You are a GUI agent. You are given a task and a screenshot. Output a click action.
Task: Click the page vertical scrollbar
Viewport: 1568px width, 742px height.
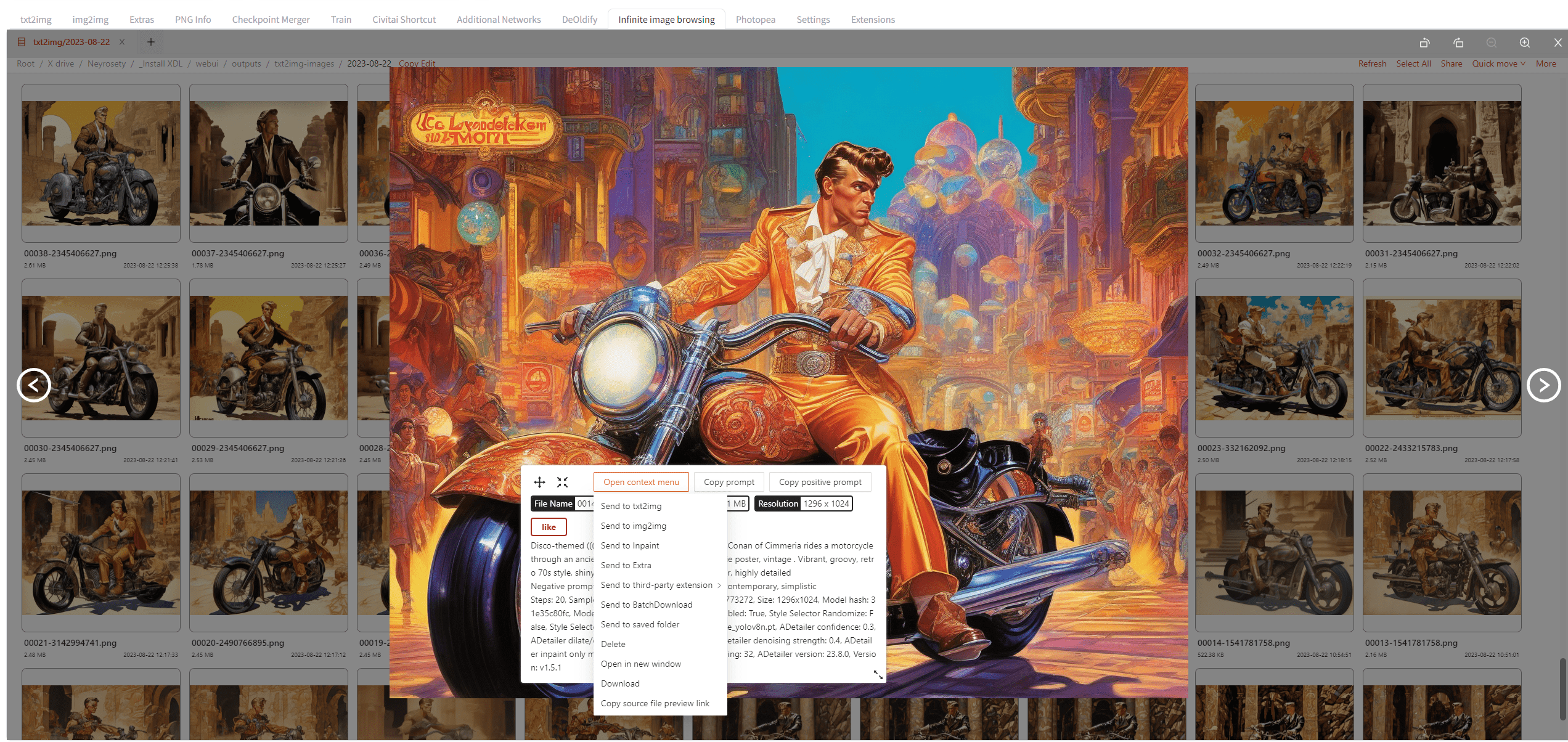tap(1562, 688)
